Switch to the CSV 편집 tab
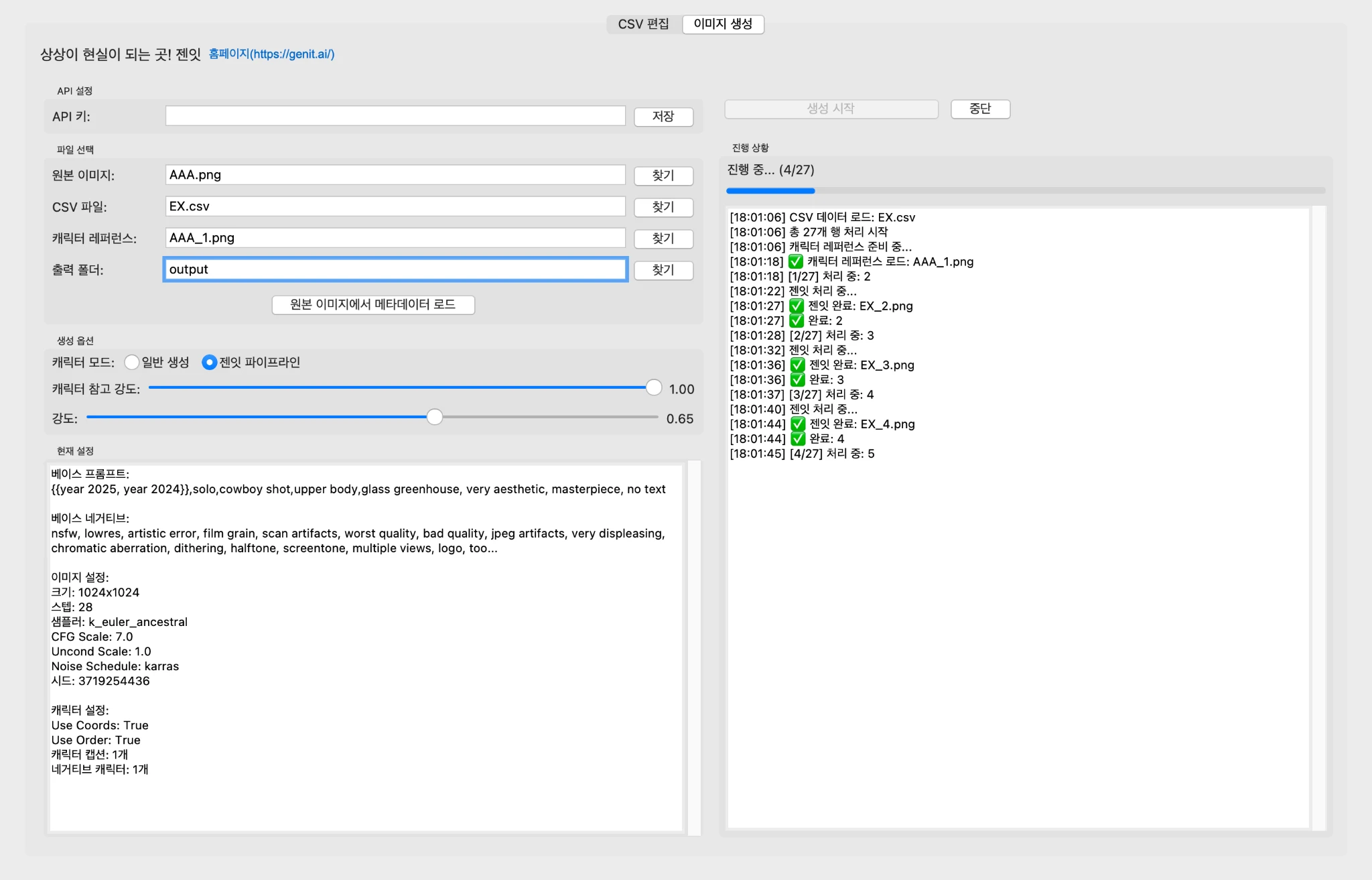 (643, 24)
